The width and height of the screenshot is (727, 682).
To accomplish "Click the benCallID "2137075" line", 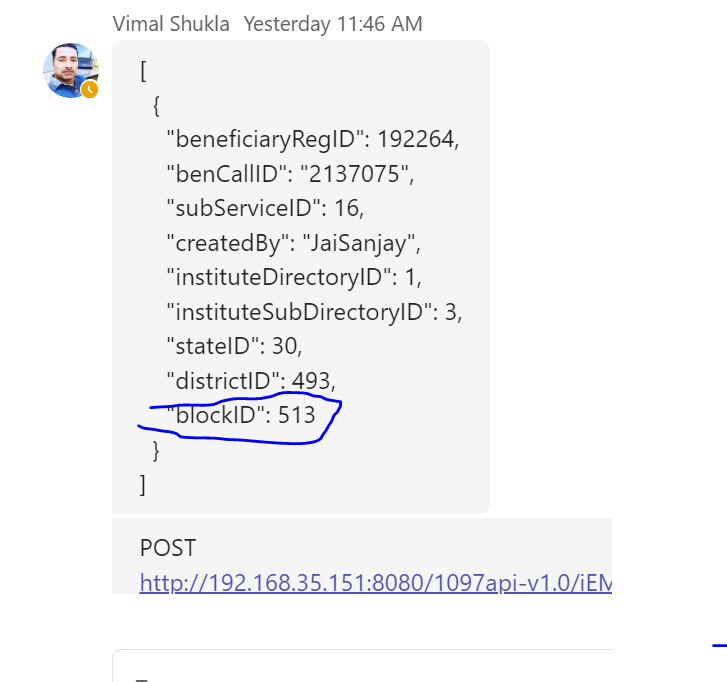I will point(290,174).
